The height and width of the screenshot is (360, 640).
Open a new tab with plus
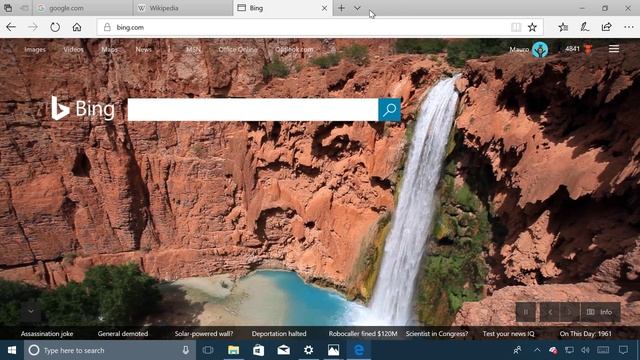pyautogui.click(x=341, y=8)
